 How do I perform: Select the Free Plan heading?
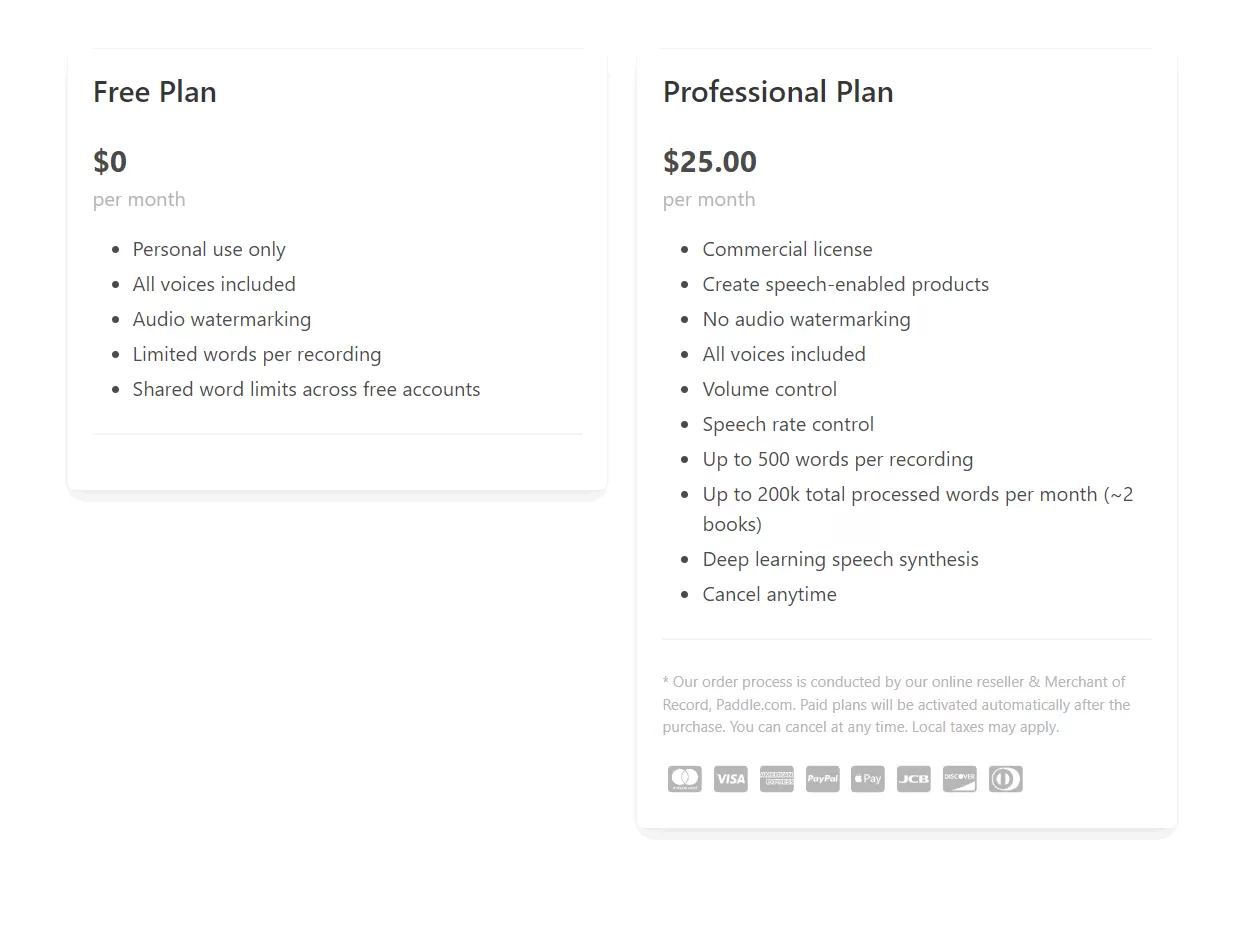(155, 92)
